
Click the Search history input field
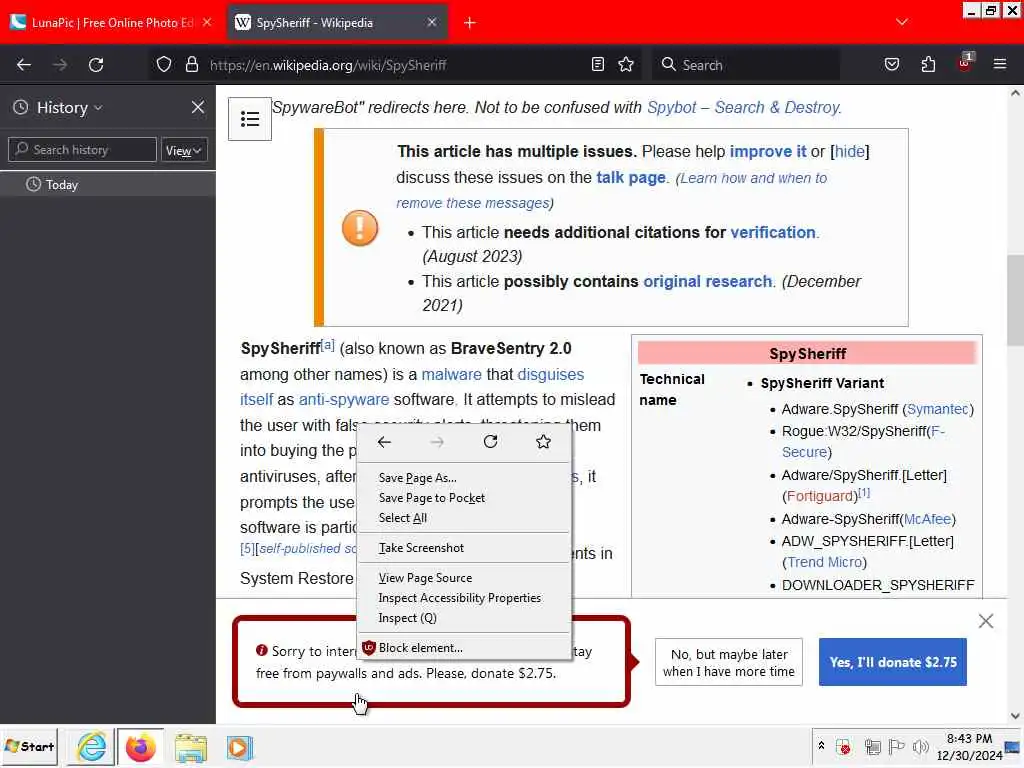point(82,150)
